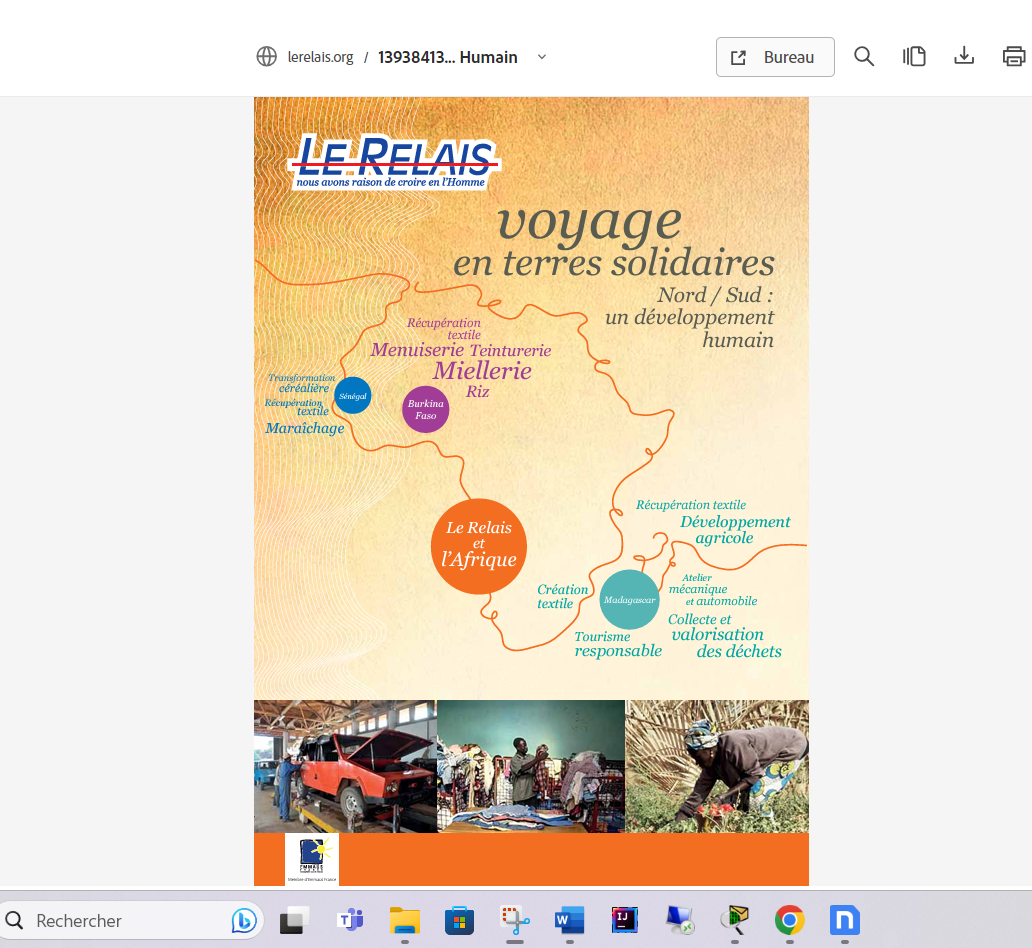
Task: Click the 'Atelier mécanique et automobile' text
Action: 713,590
